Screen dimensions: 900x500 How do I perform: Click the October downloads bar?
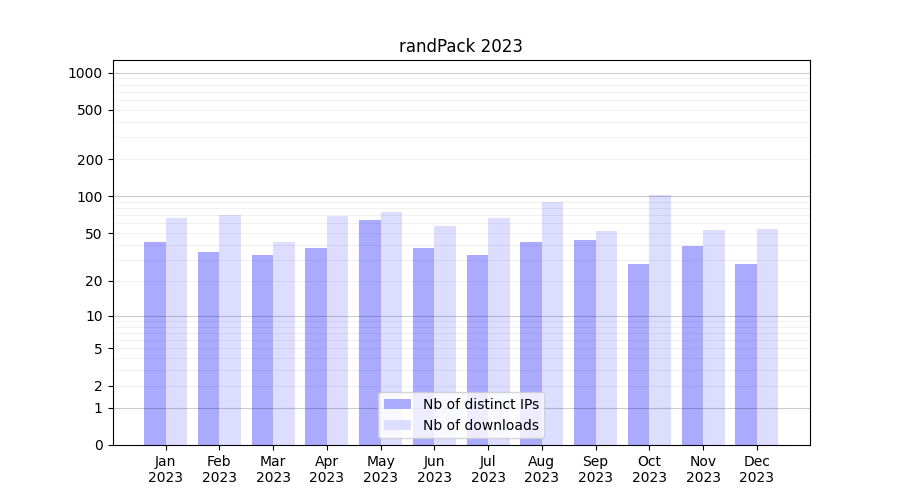click(x=660, y=320)
